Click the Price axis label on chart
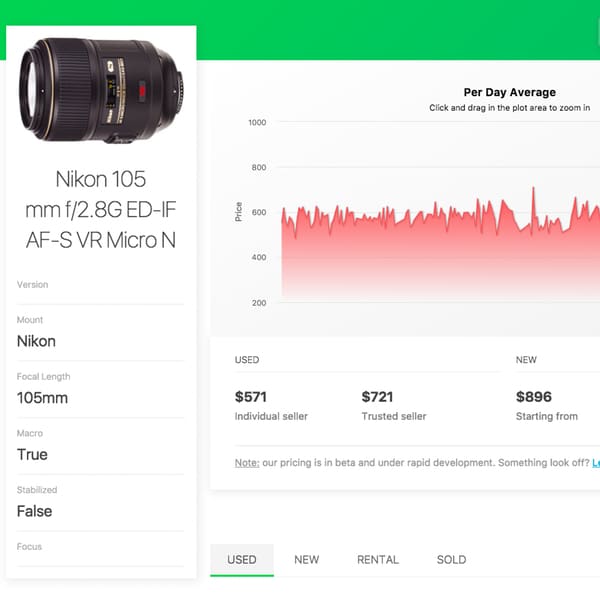Screen dimensions: 600x600 [238, 211]
